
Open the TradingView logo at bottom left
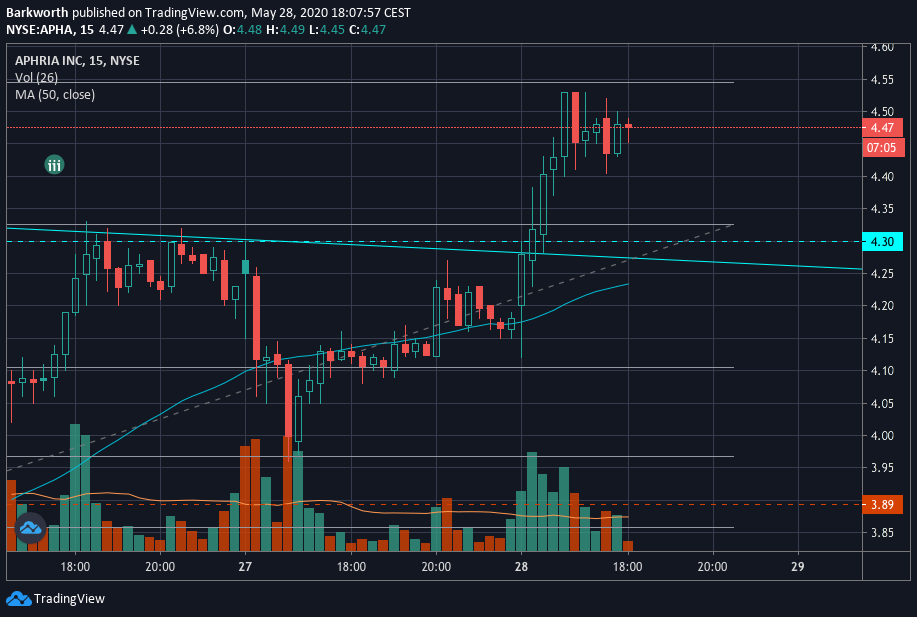(x=56, y=598)
